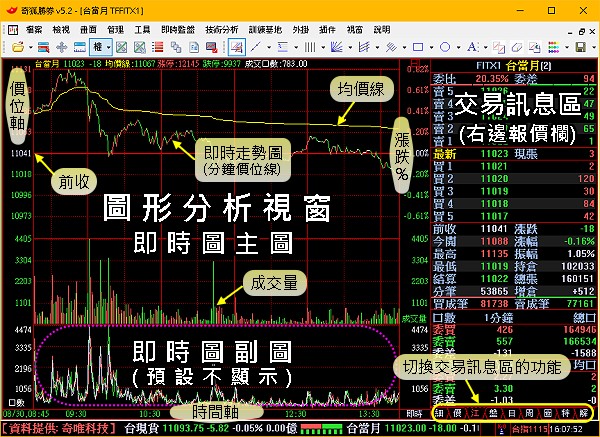Click the overlapping squares toolbar icon
600x437 pixels.
coord(176,47)
